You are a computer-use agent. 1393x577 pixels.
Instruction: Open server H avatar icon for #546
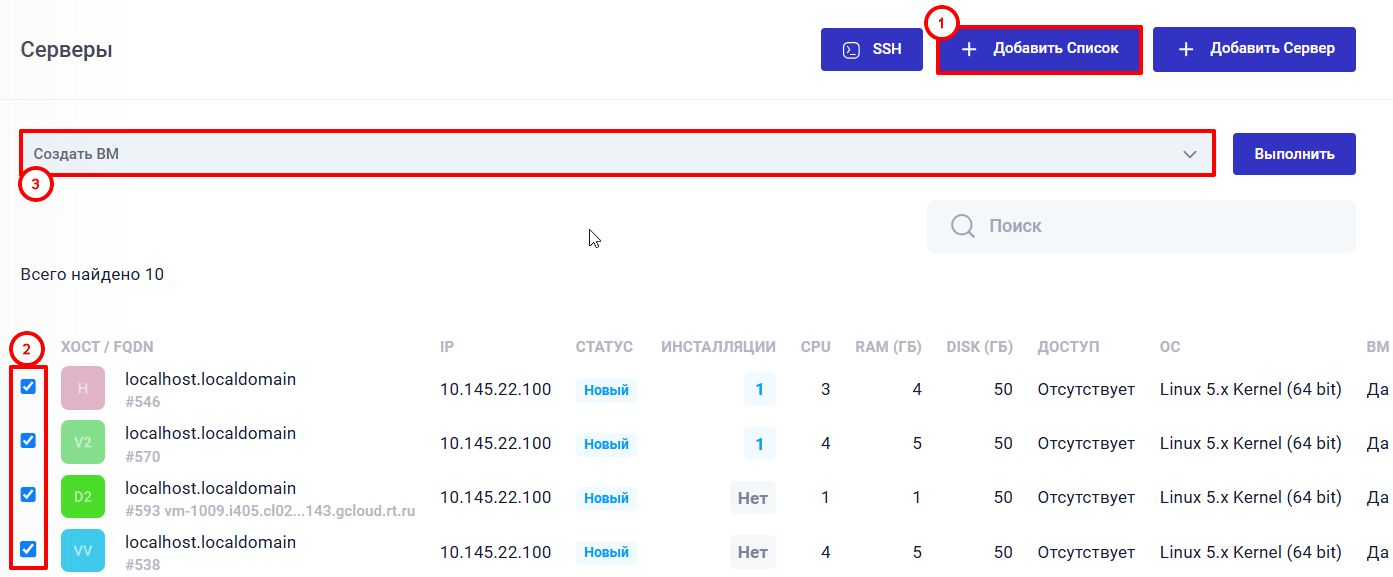81,388
